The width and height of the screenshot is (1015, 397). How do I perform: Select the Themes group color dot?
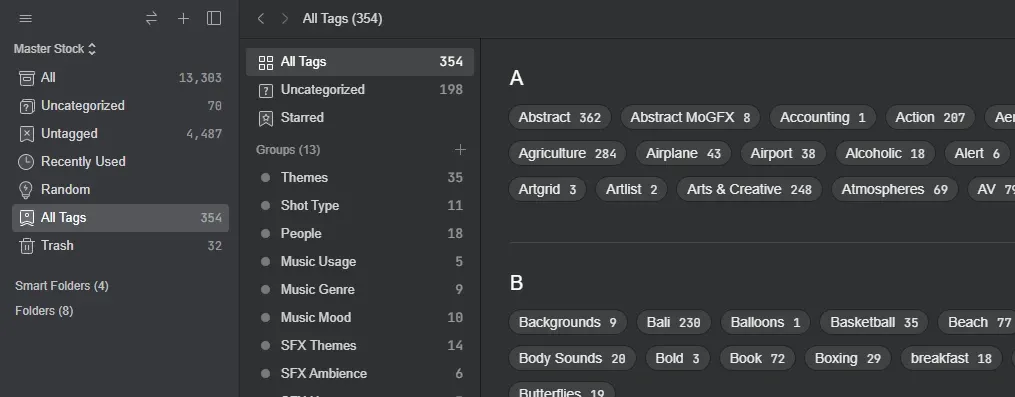pos(265,177)
